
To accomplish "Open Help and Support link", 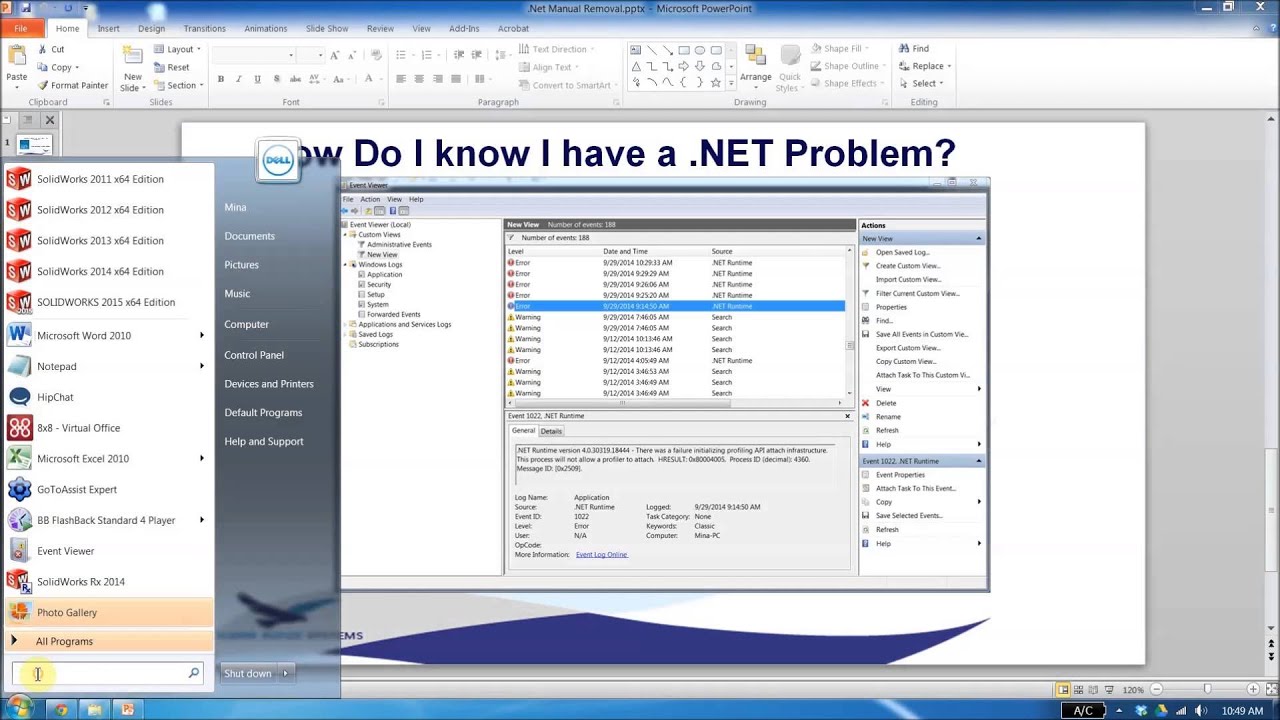I will (264, 441).
